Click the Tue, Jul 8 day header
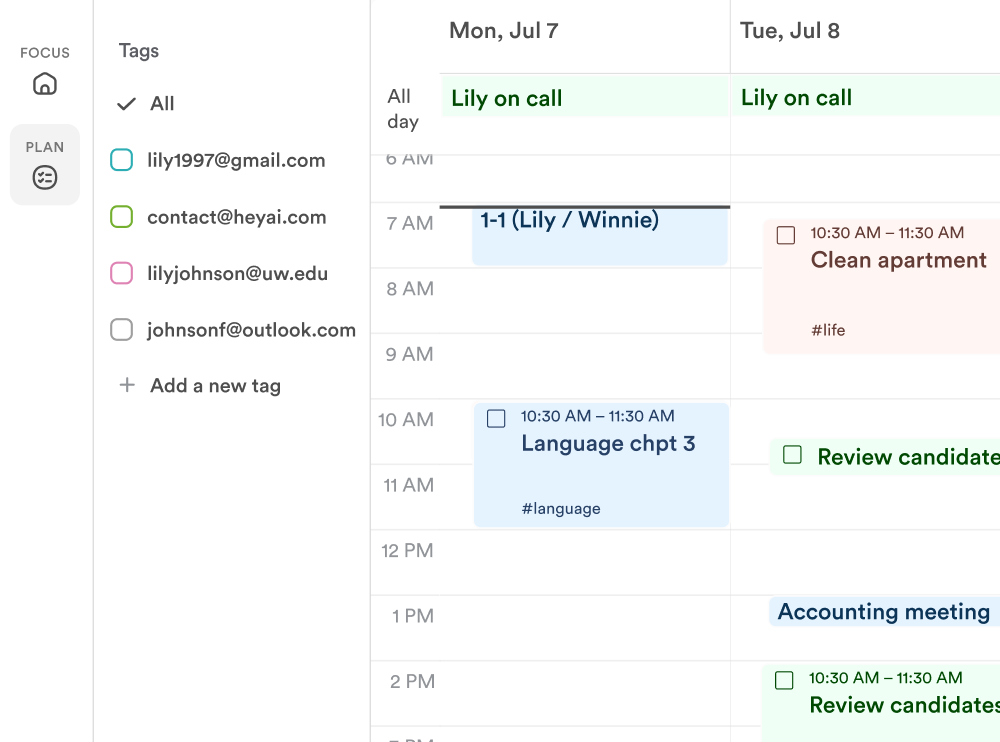The image size is (1000, 742). pos(790,31)
